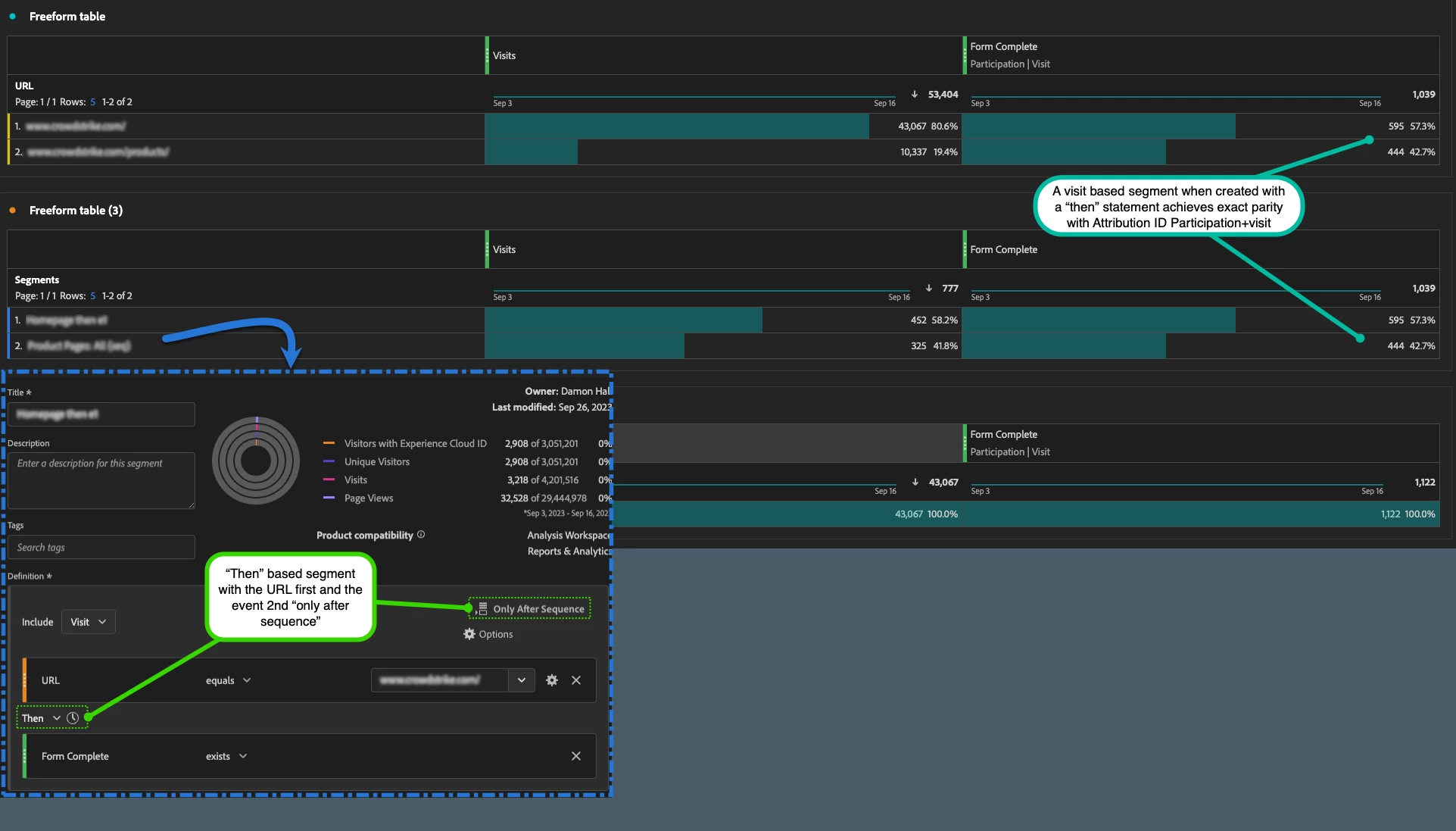Click sort arrow next to 53,404 visits

915,95
